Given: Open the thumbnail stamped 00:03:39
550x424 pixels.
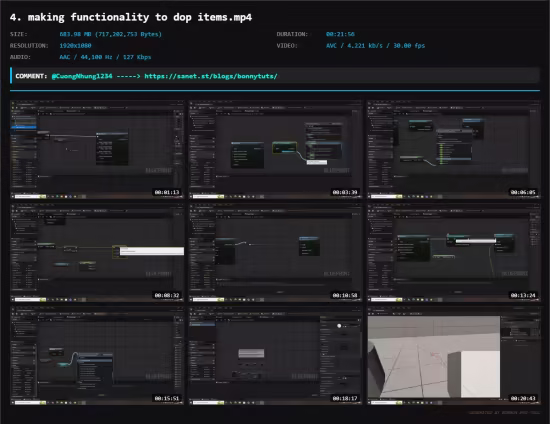Looking at the screenshot, I should tap(275, 150).
